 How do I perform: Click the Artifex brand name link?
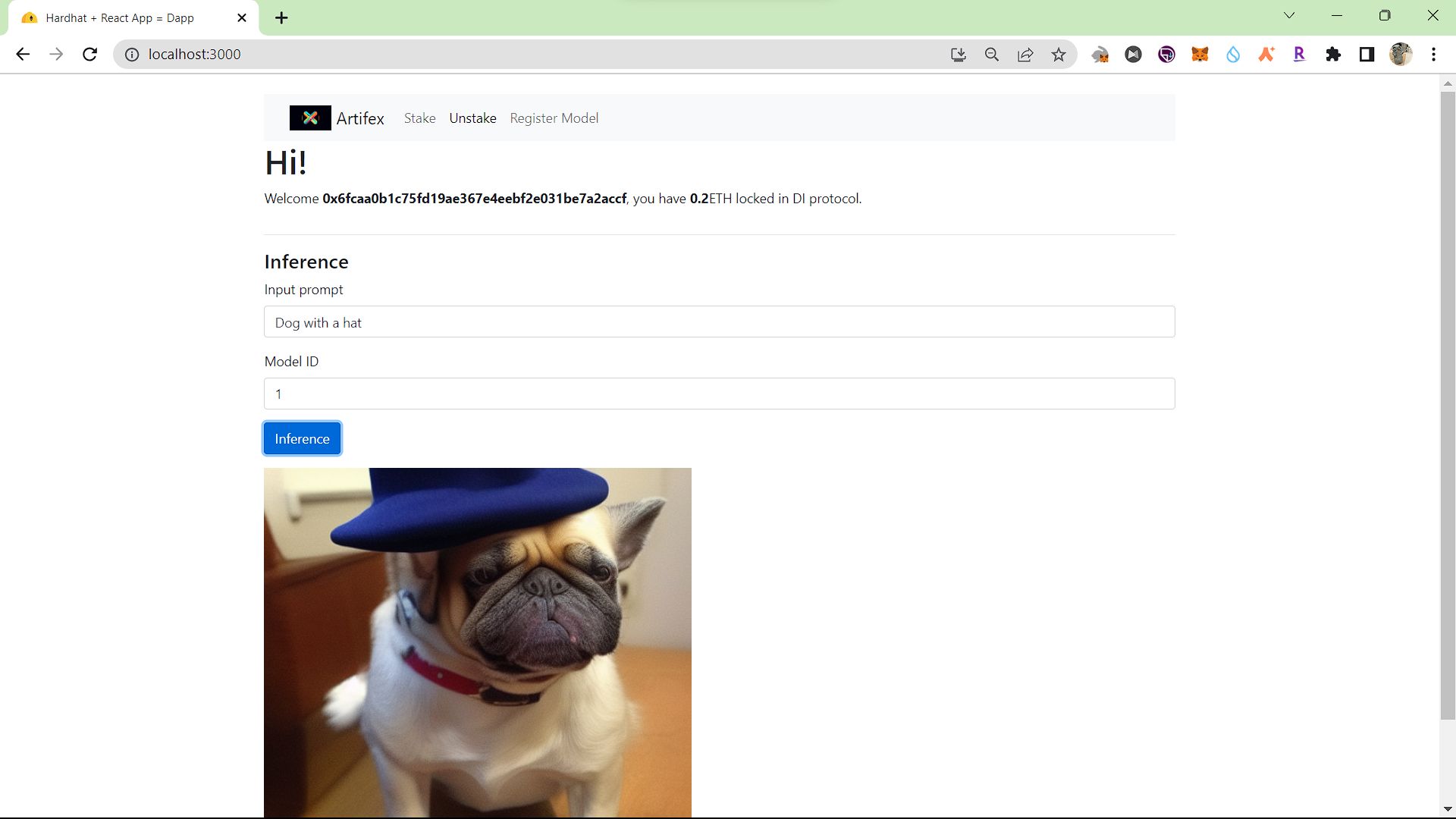360,118
